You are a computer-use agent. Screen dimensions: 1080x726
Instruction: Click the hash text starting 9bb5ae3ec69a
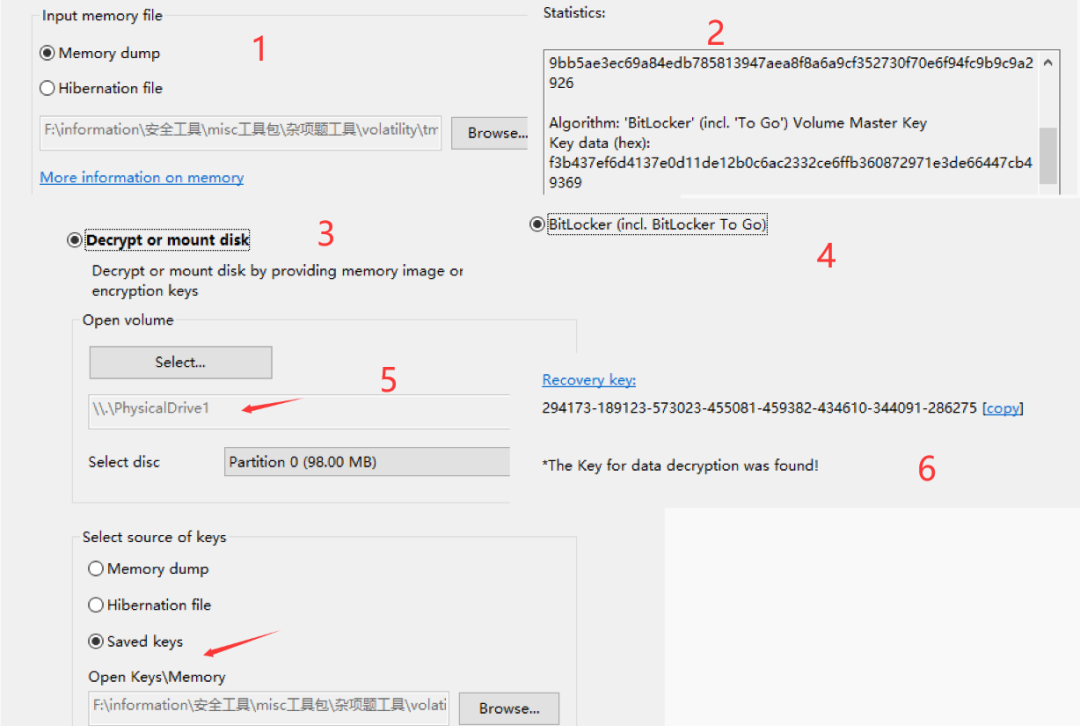point(791,72)
